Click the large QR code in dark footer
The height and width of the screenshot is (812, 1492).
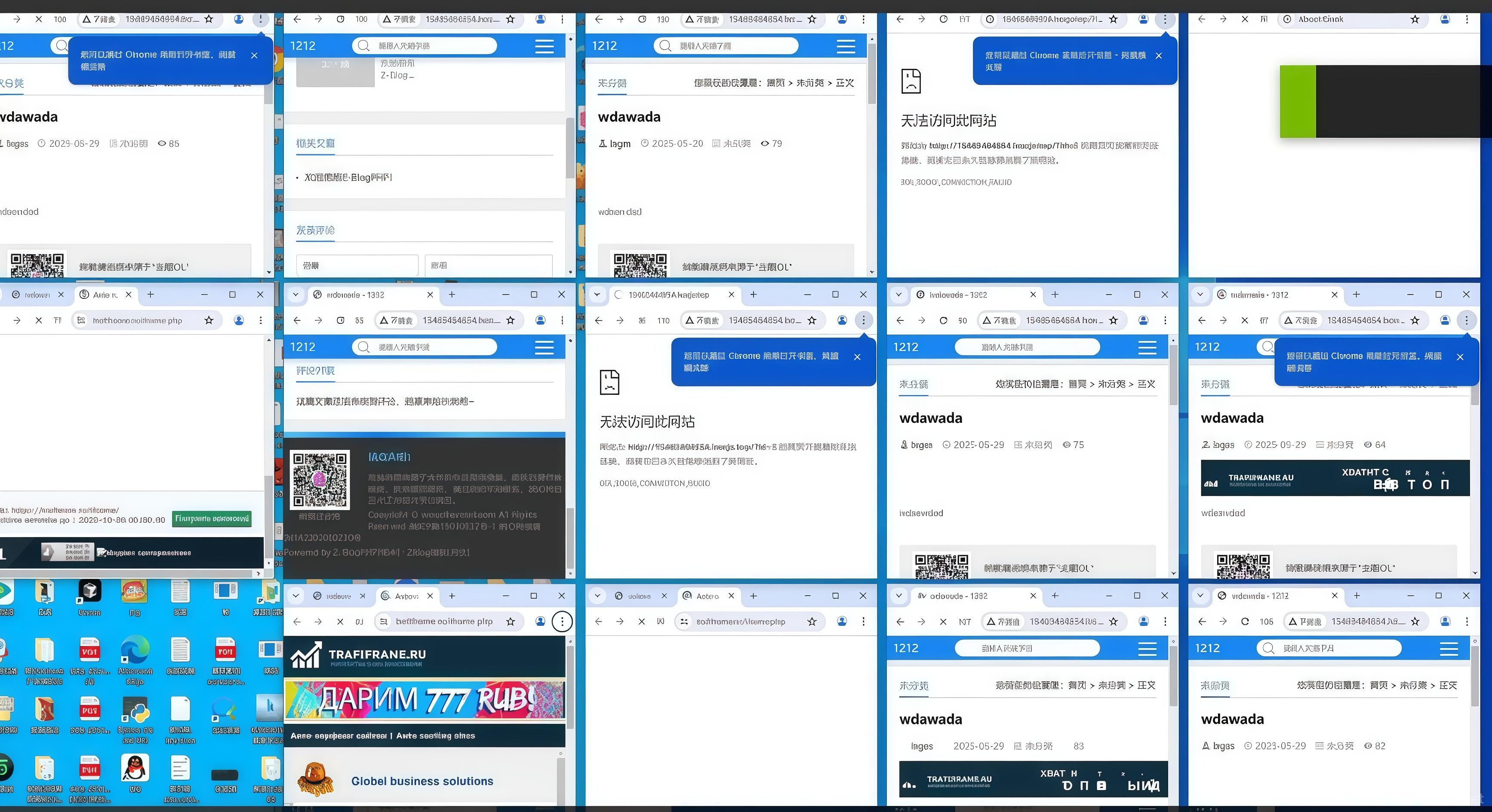point(320,480)
